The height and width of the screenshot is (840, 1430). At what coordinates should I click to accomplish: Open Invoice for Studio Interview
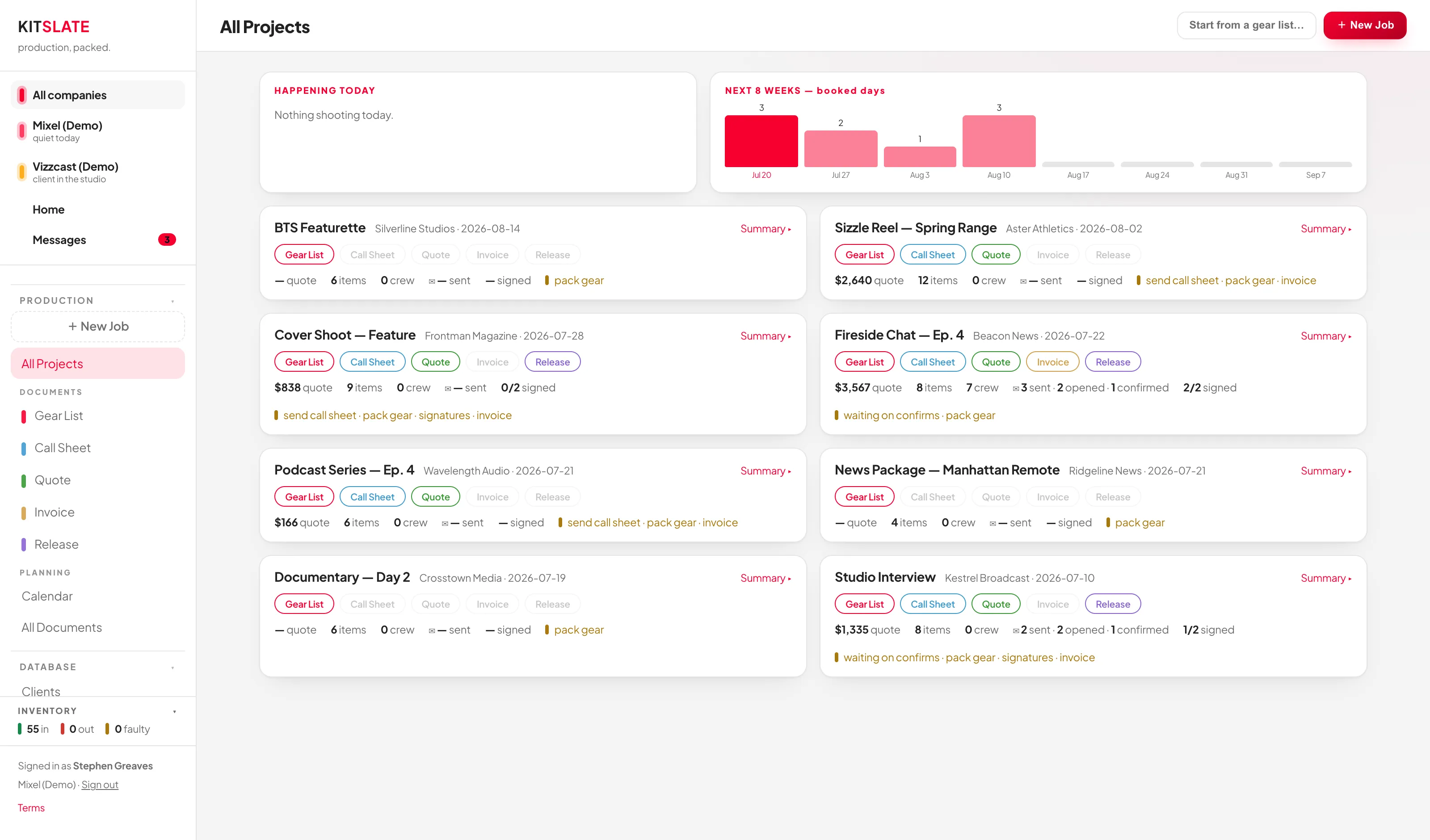point(1053,605)
